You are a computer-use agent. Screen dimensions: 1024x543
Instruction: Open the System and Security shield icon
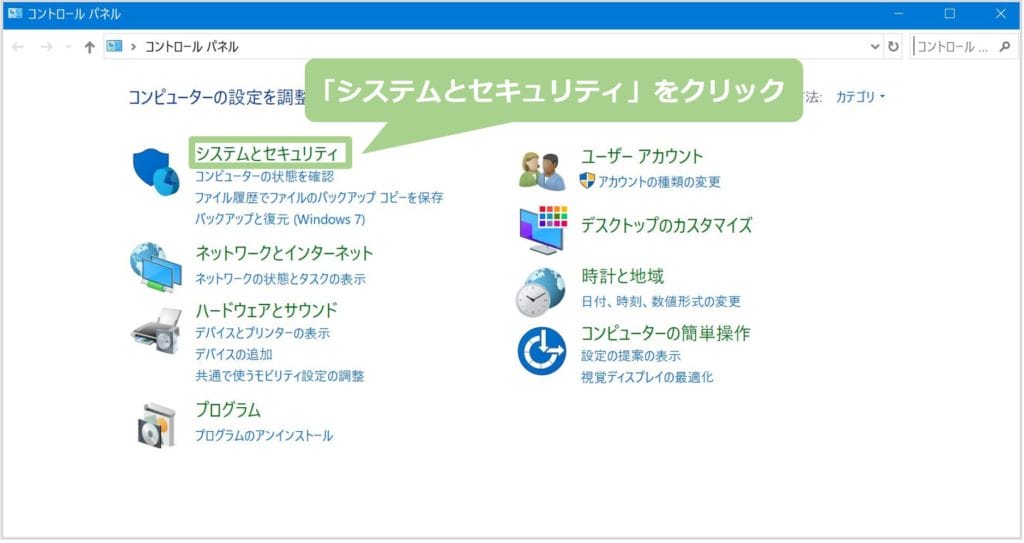[x=155, y=171]
